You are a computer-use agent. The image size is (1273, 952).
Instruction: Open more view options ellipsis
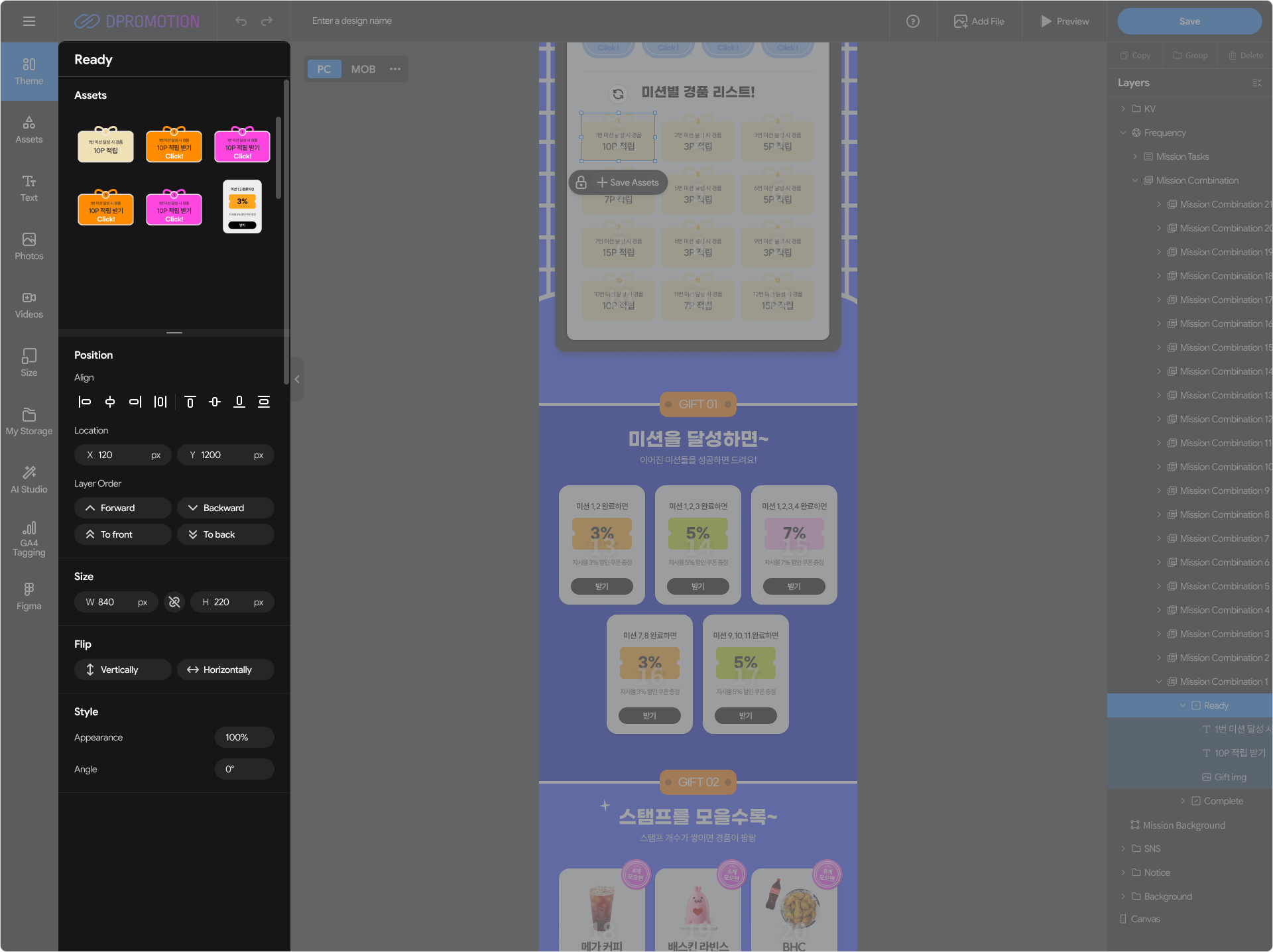[x=395, y=69]
